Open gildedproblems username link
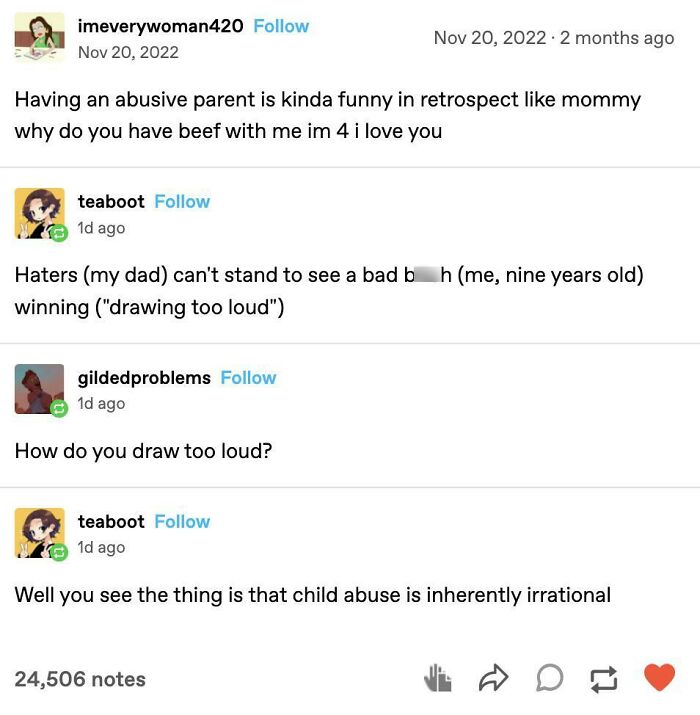 pos(144,377)
